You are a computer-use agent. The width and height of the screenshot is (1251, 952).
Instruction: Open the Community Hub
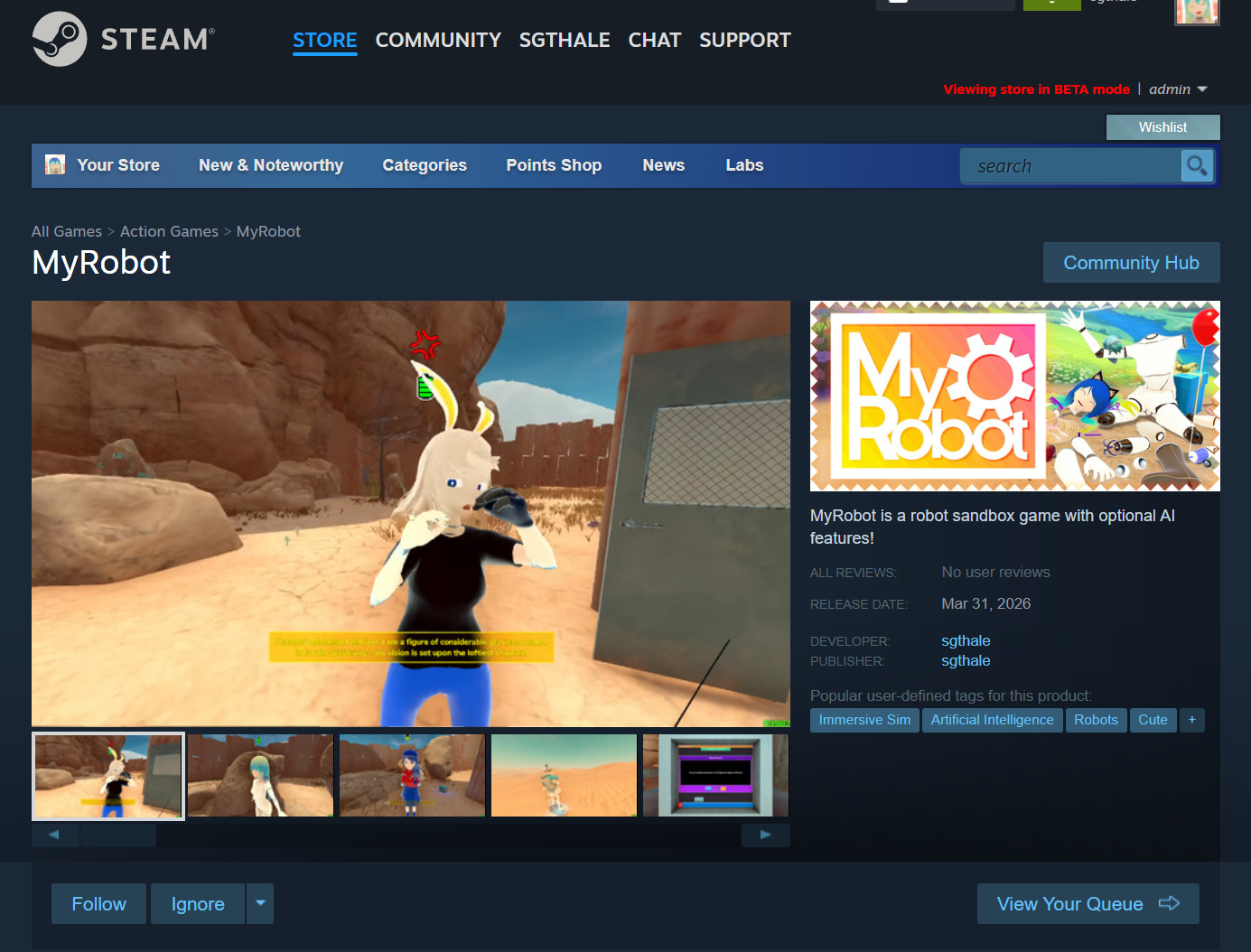[1132, 263]
